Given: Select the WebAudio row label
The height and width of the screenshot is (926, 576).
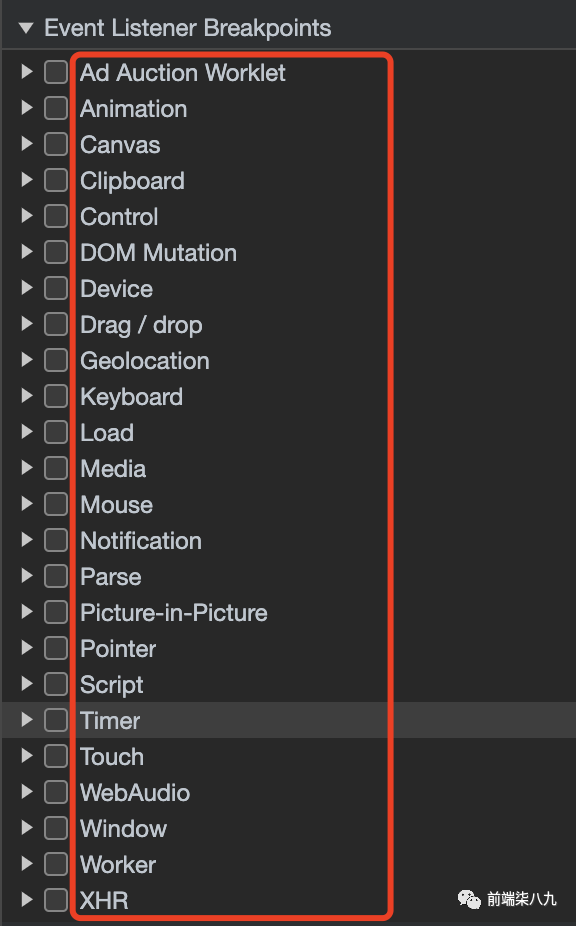Looking at the screenshot, I should [x=135, y=793].
